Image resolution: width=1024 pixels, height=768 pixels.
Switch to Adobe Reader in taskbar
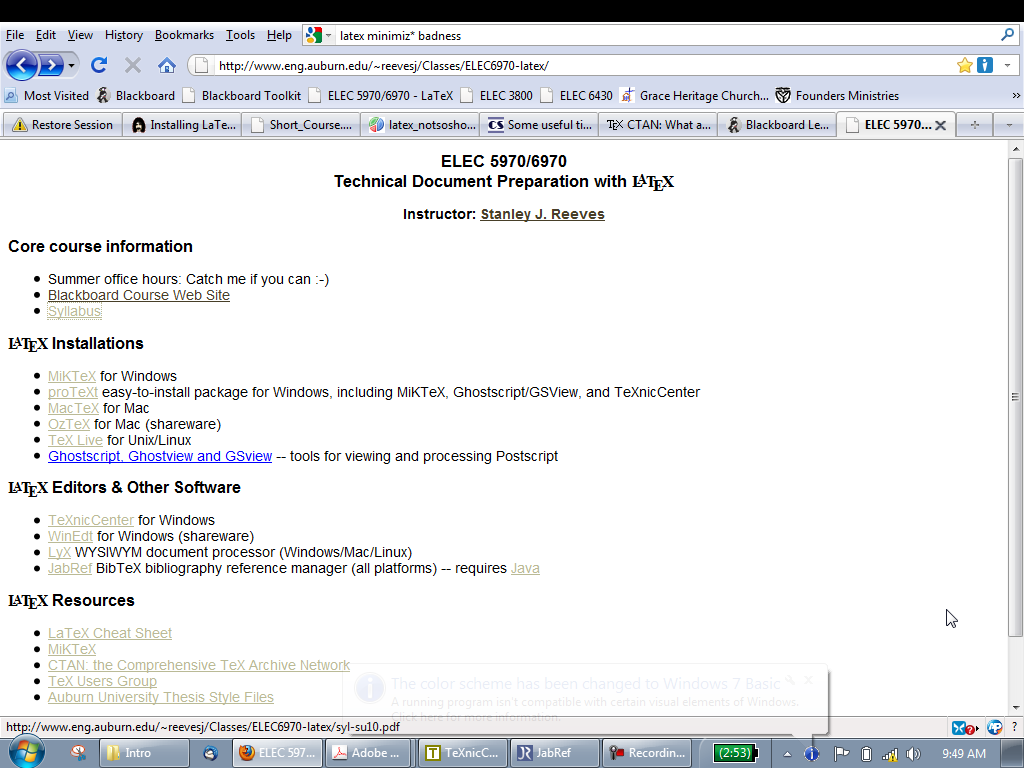pyautogui.click(x=369, y=753)
